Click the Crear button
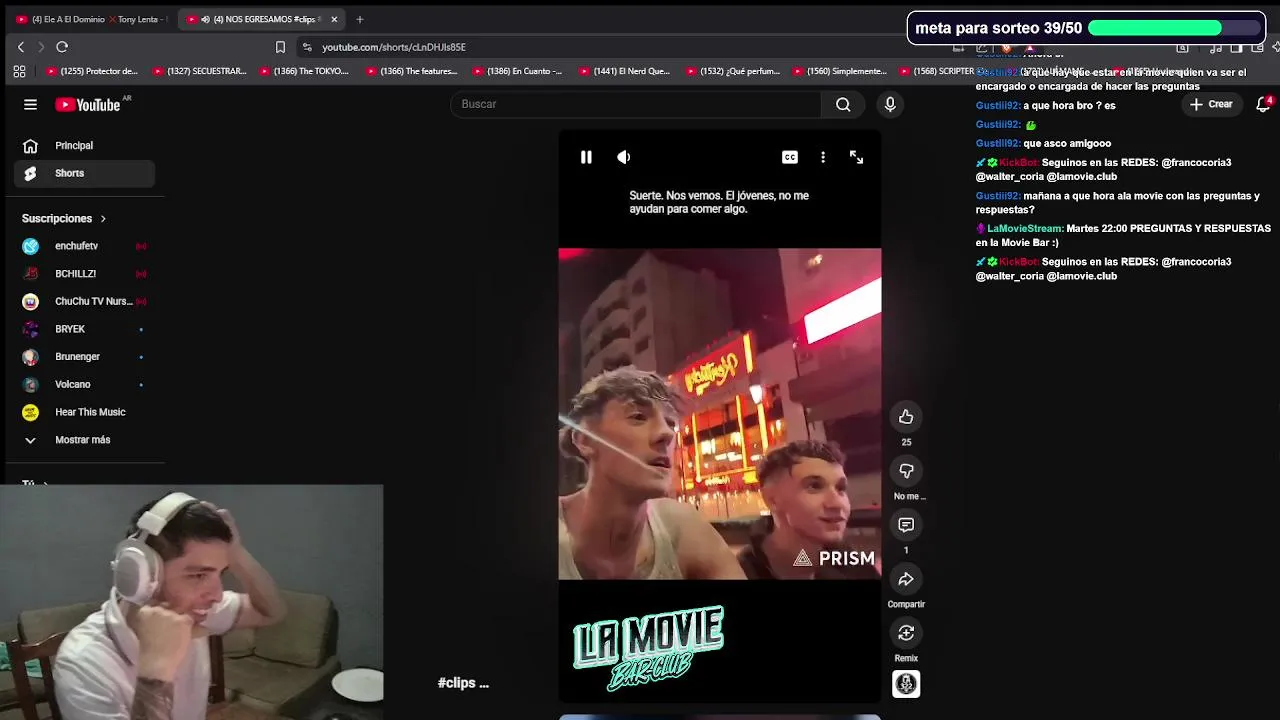The image size is (1280, 720). coord(1211,104)
